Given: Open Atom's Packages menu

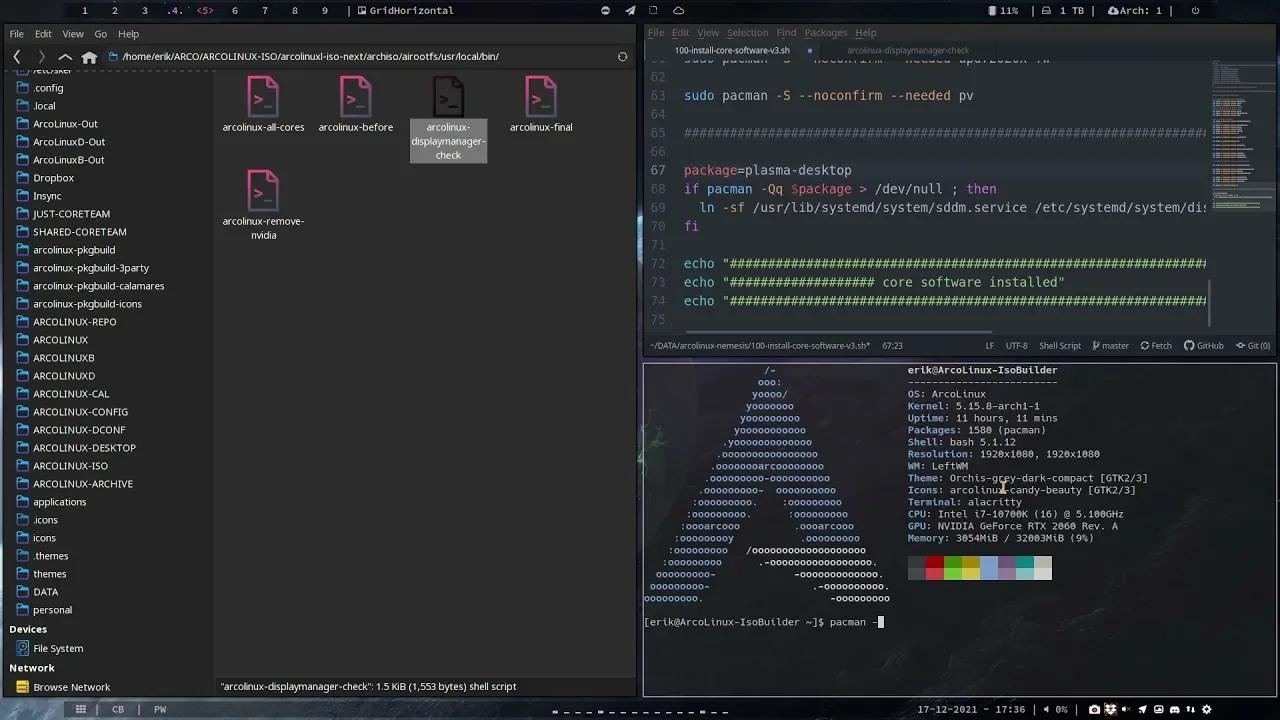Looking at the screenshot, I should [x=825, y=32].
